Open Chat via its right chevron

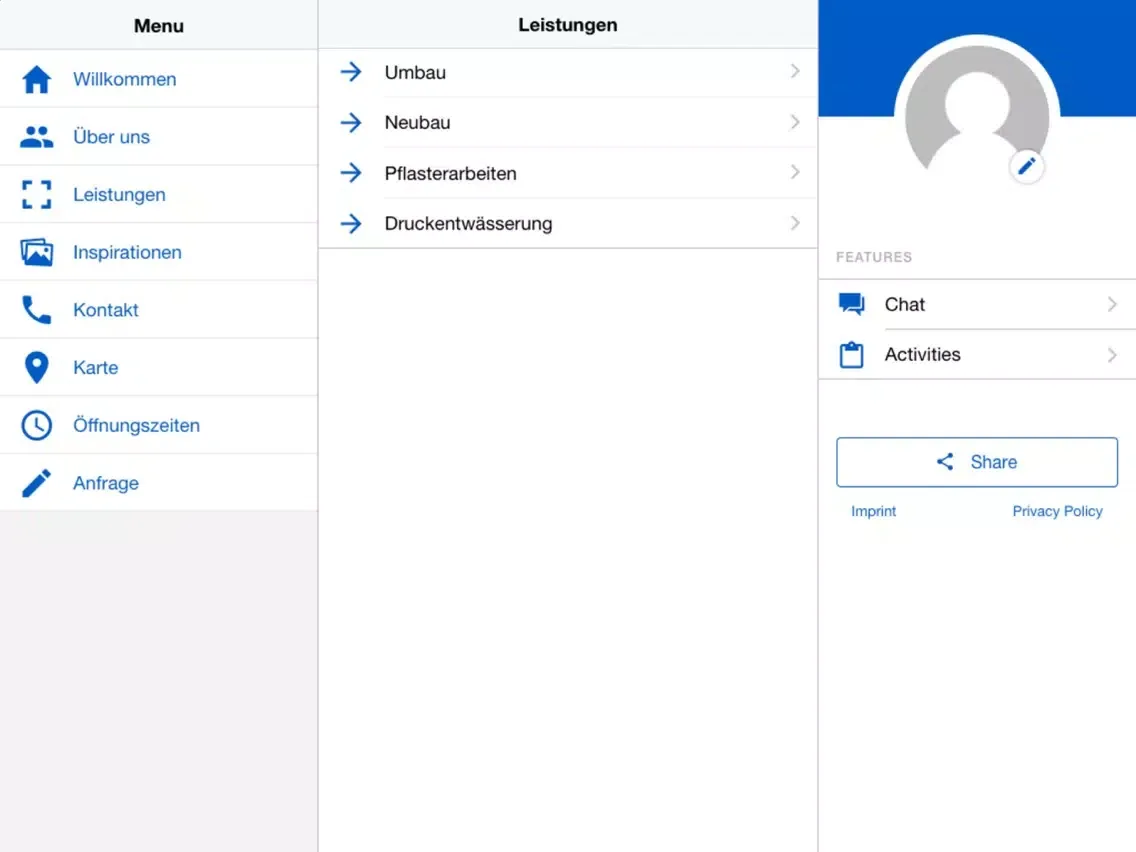[x=1112, y=304]
